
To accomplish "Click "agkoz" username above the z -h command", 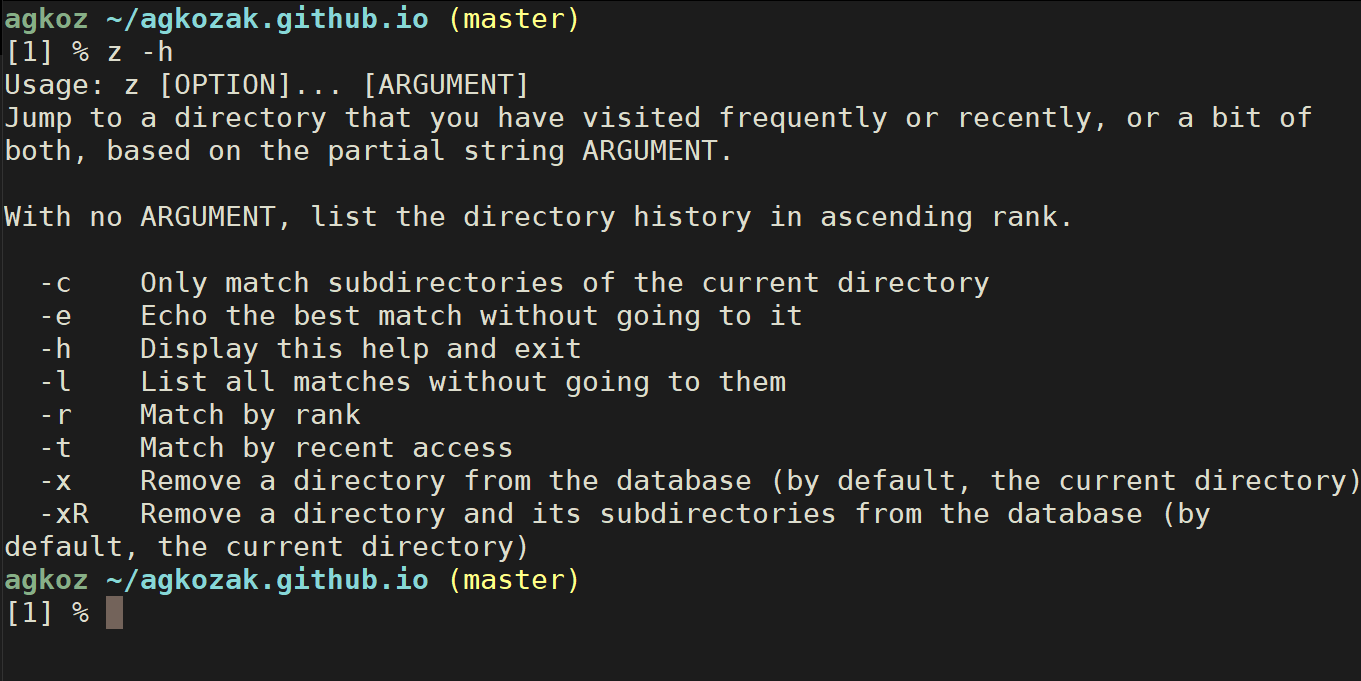I will coord(47,19).
